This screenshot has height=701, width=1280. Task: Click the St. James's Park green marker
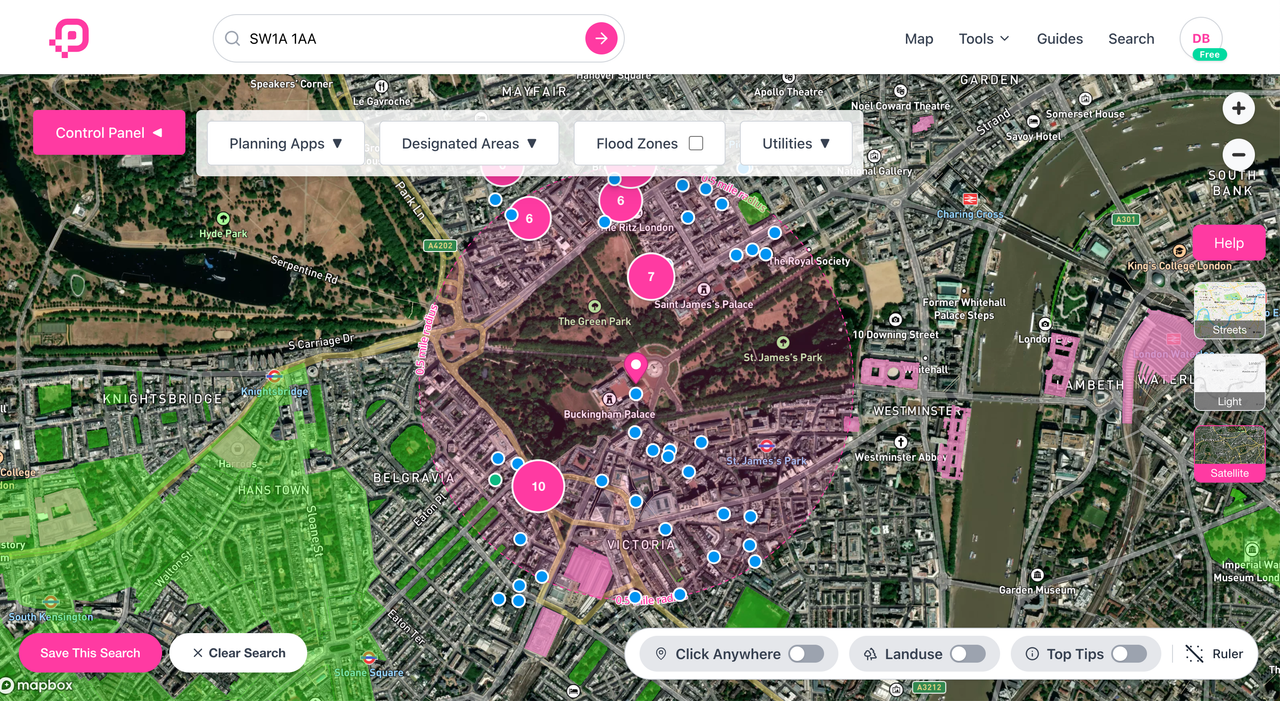pyautogui.click(x=783, y=342)
